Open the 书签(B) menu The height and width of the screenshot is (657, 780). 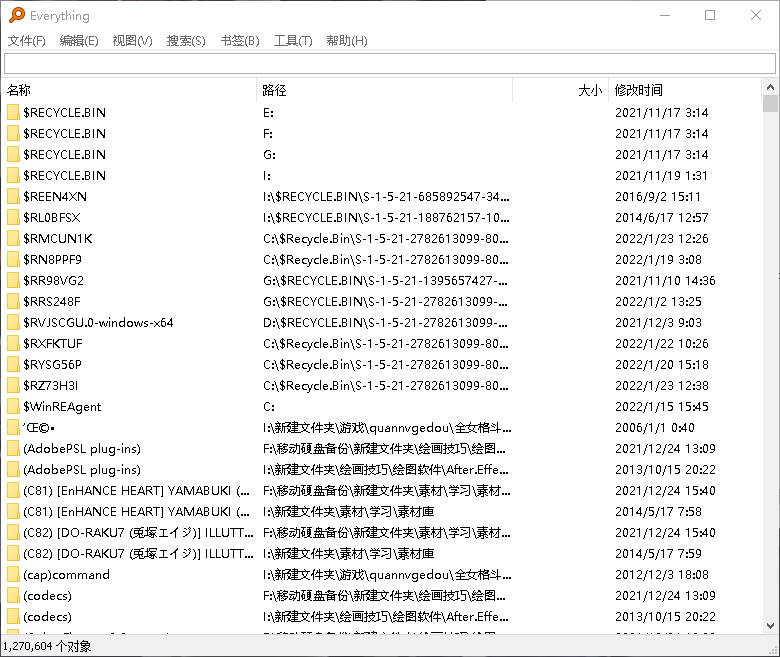pyautogui.click(x=240, y=41)
